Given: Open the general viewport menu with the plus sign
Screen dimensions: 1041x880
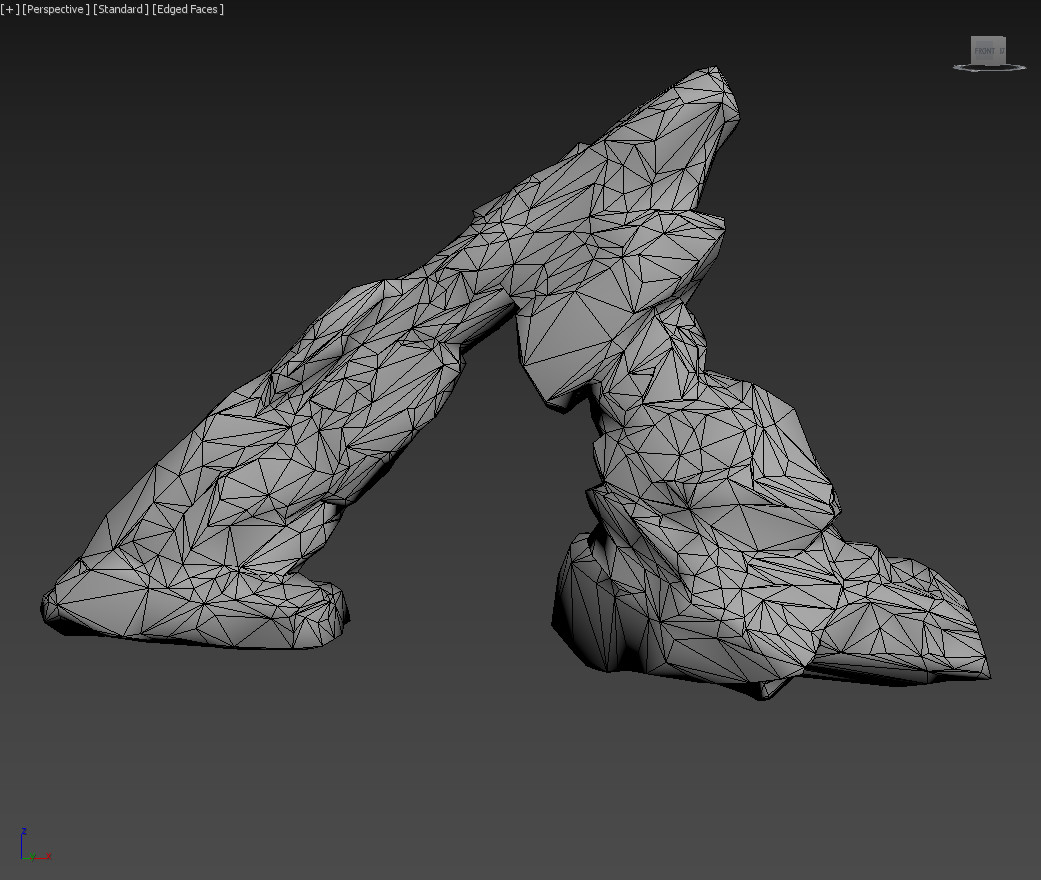Looking at the screenshot, I should click(8, 9).
